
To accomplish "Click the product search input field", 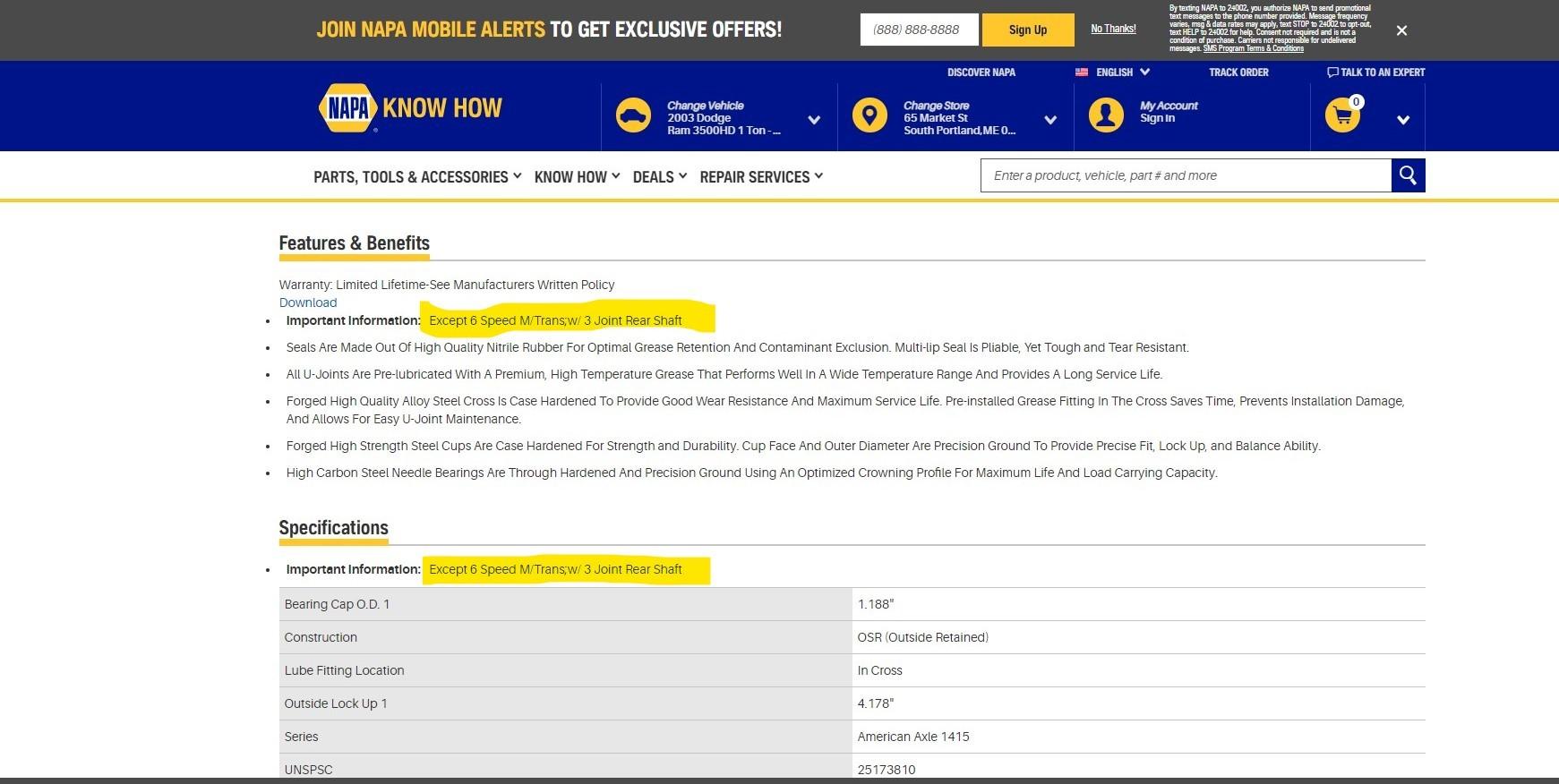I will coord(1186,175).
